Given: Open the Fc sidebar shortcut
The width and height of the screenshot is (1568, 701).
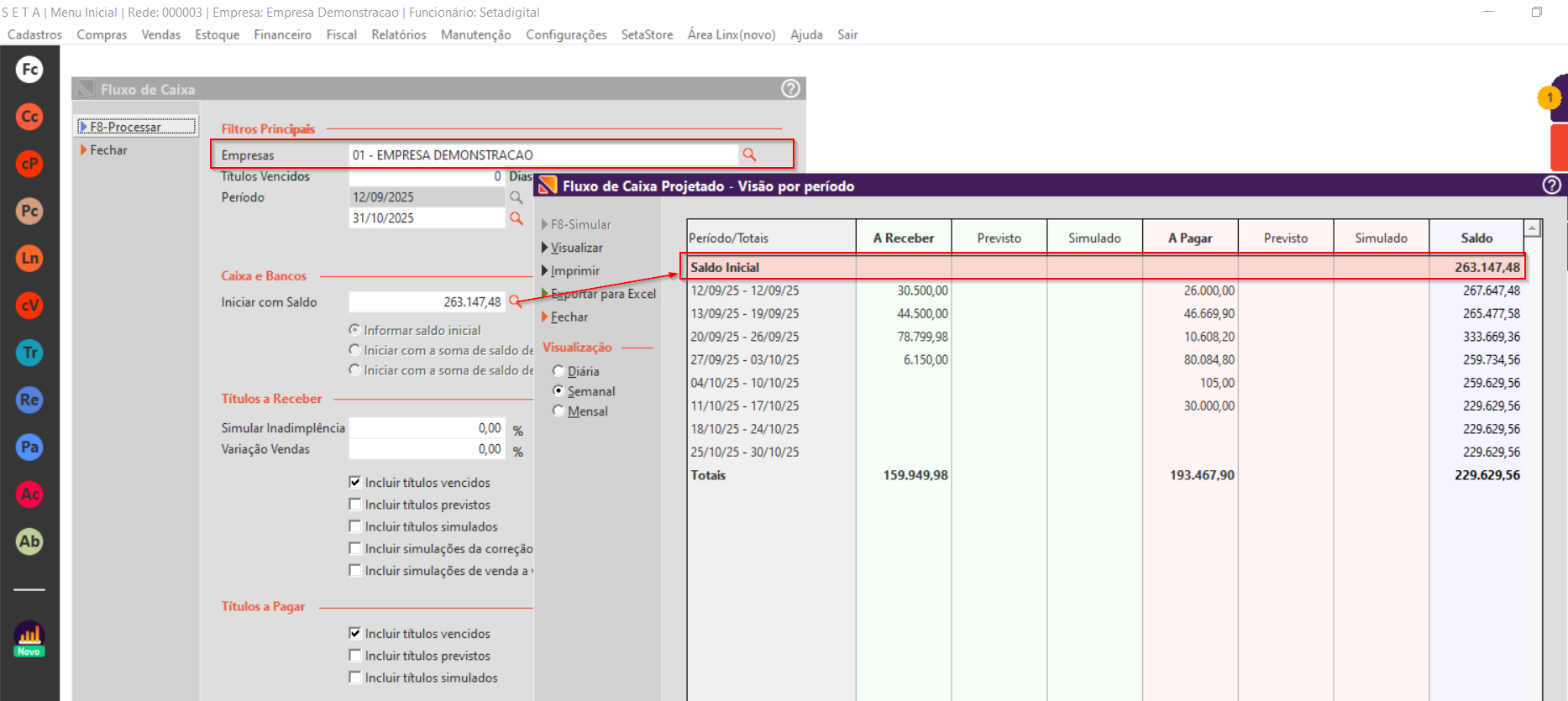Looking at the screenshot, I should click(x=29, y=70).
